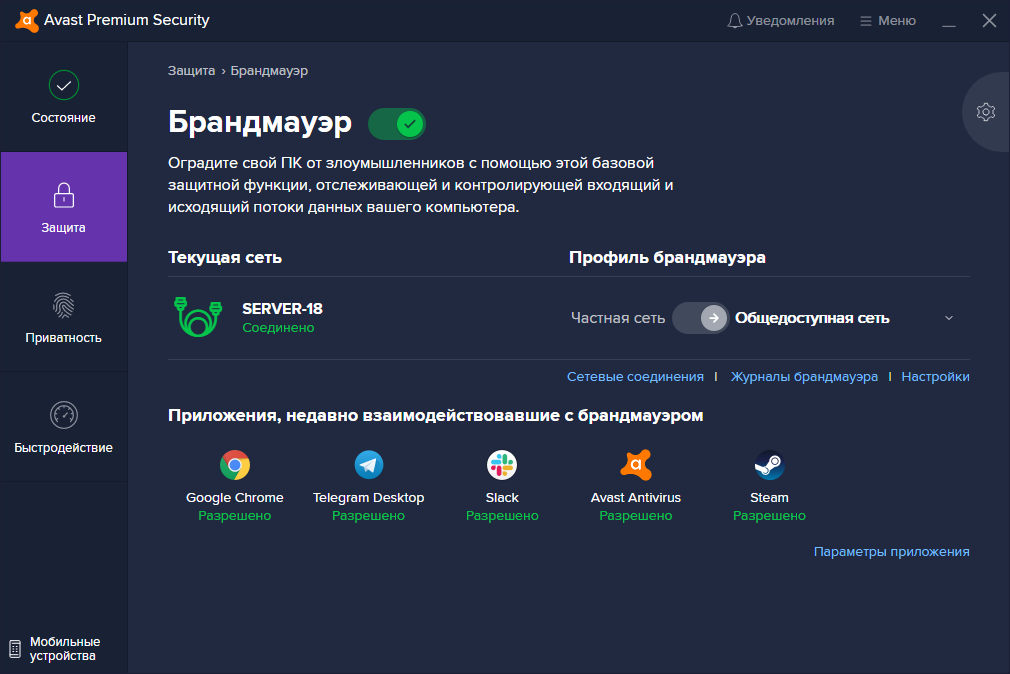The image size is (1010, 674).
Task: Click the Steam app icon
Action: [769, 465]
